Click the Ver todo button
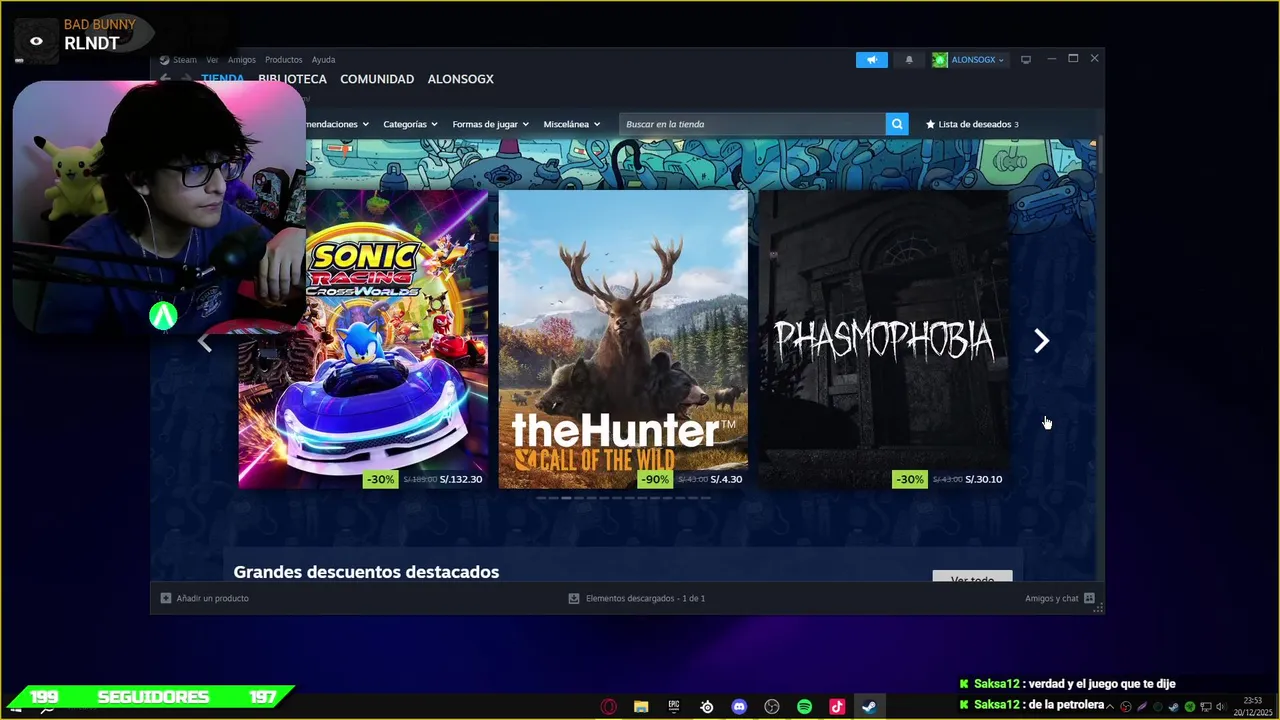 pos(972,577)
